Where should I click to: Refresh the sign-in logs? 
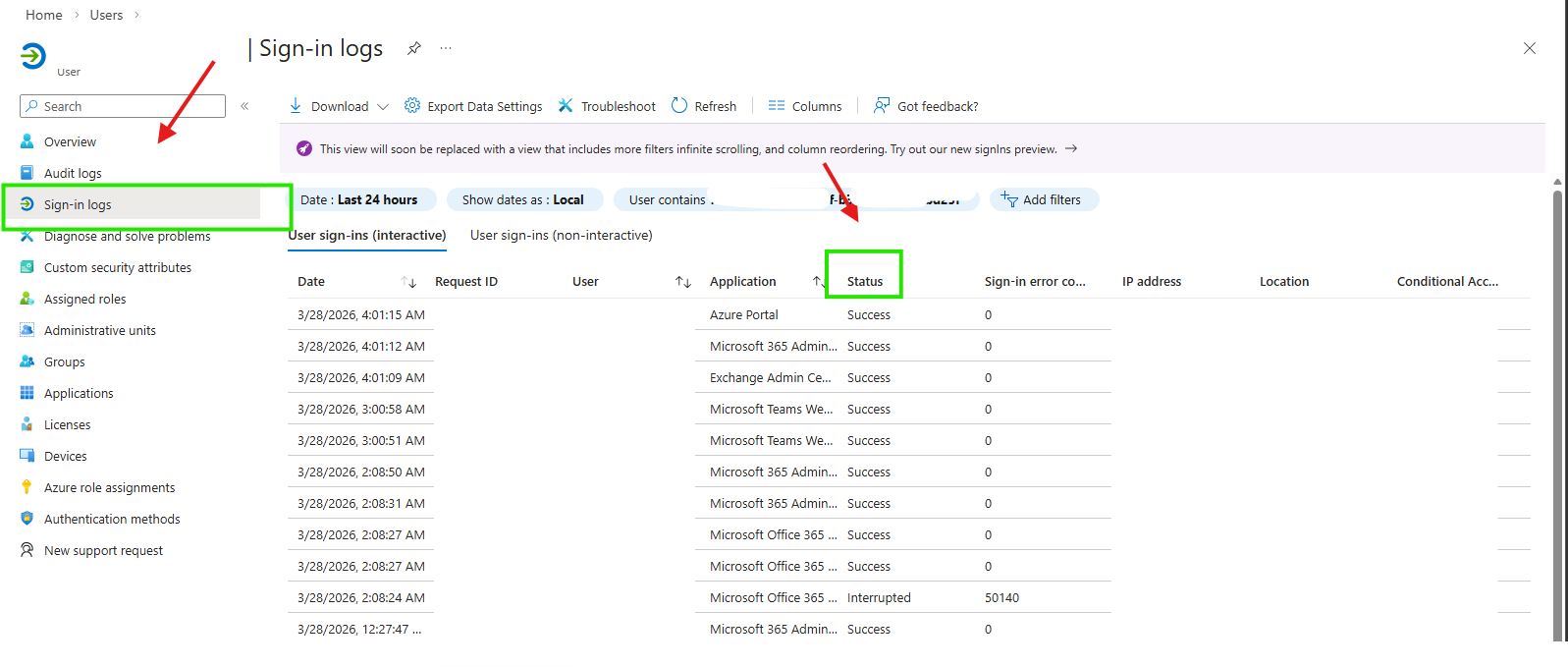point(704,106)
